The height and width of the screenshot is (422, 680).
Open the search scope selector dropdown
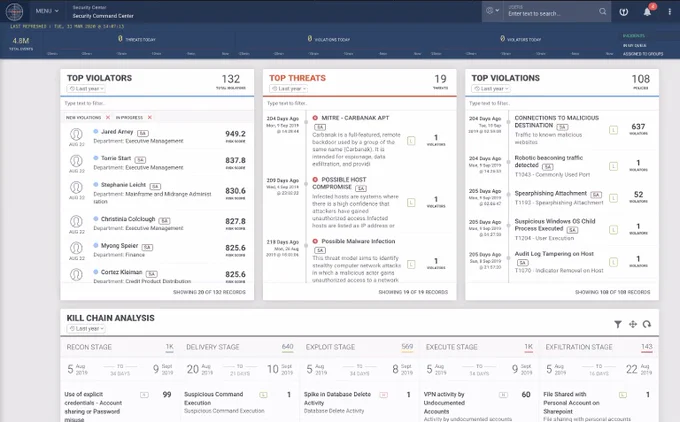click(x=493, y=10)
